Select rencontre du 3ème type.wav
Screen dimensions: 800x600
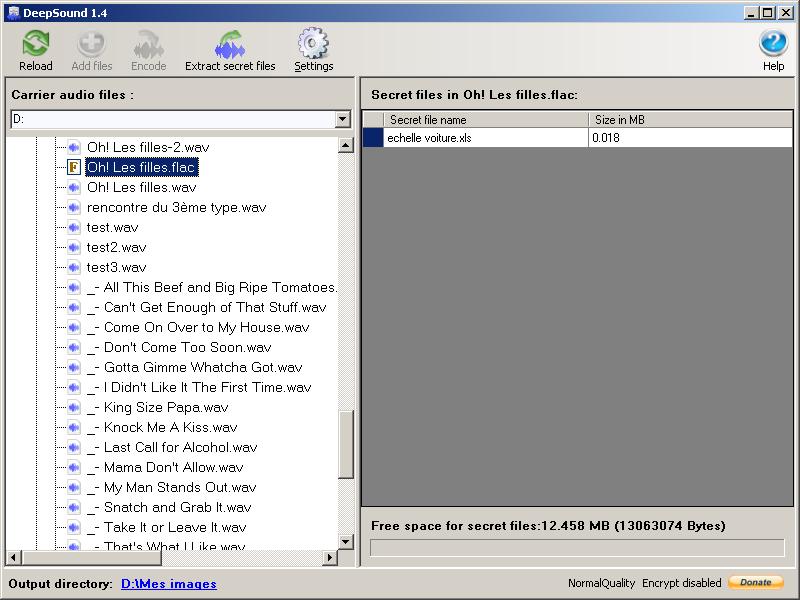pyautogui.click(x=177, y=207)
